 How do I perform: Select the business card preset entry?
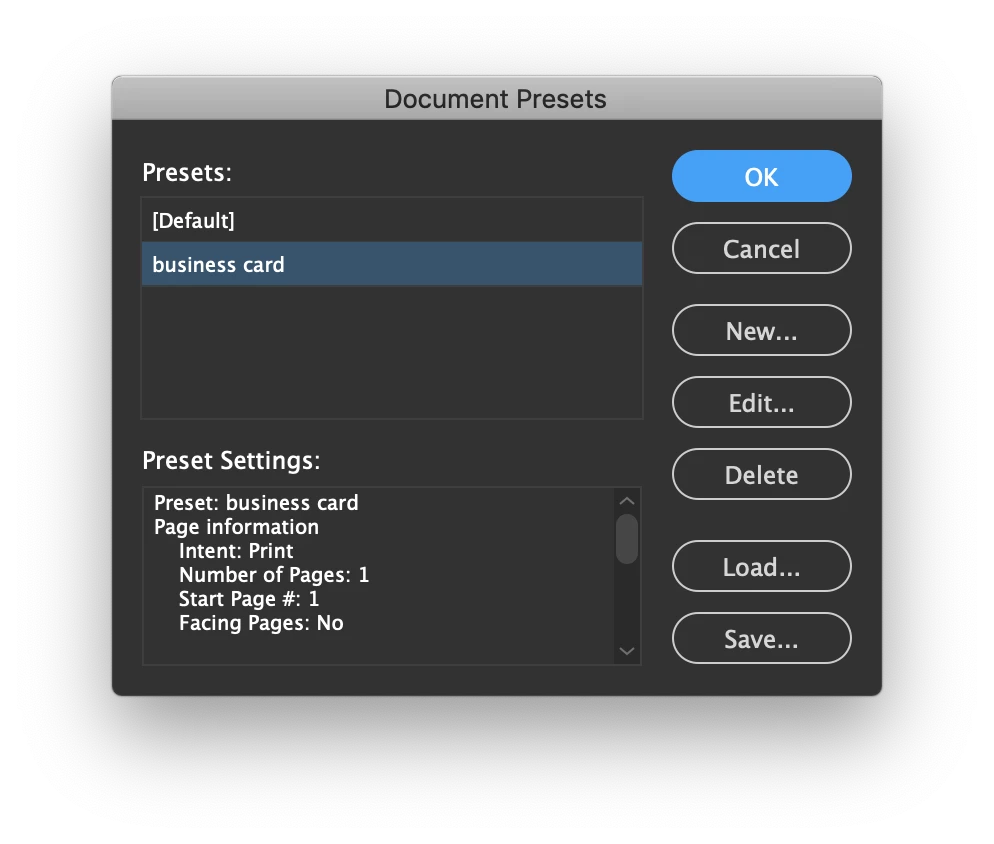392,264
